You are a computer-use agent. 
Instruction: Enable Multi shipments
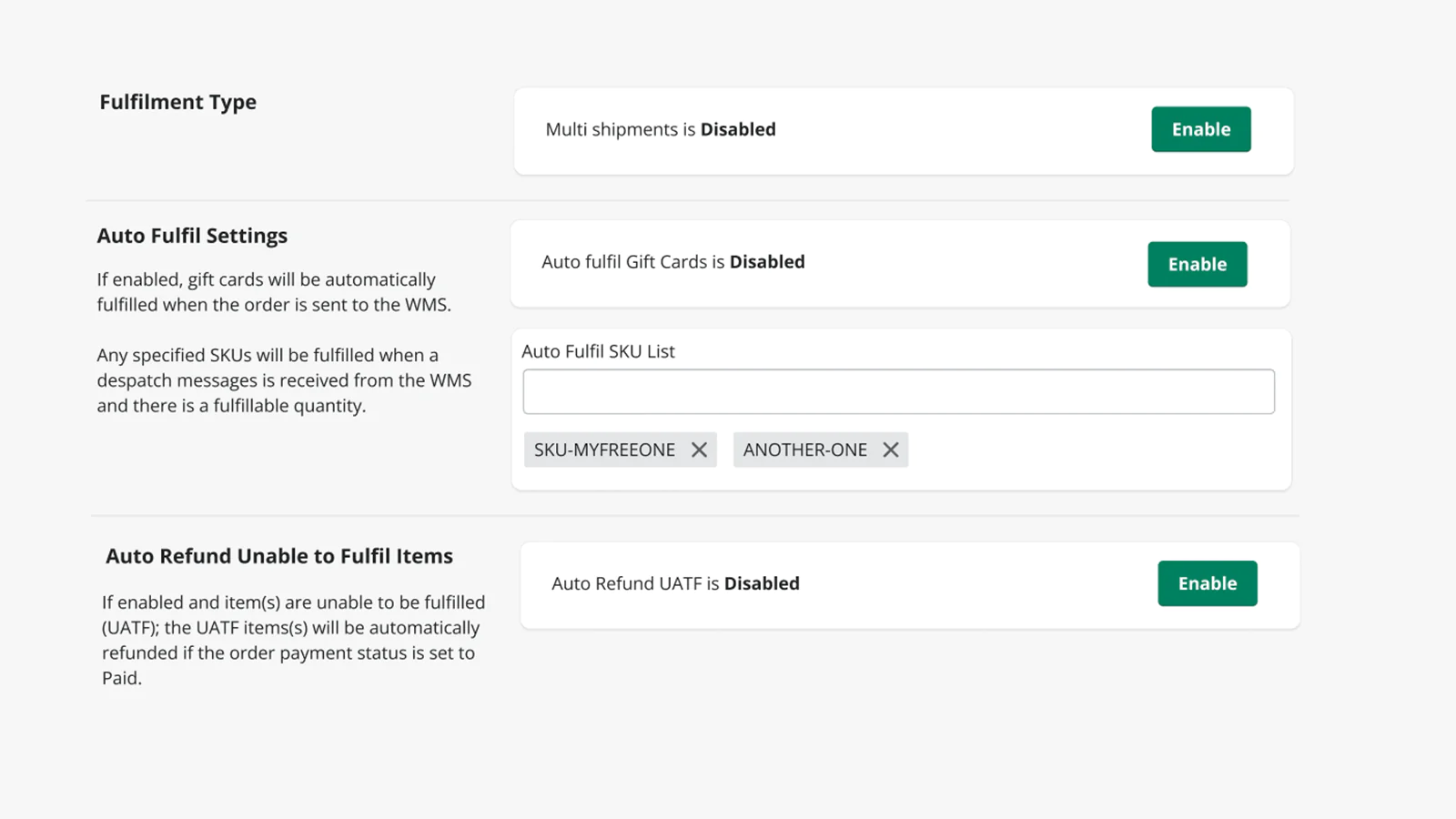click(x=1200, y=129)
